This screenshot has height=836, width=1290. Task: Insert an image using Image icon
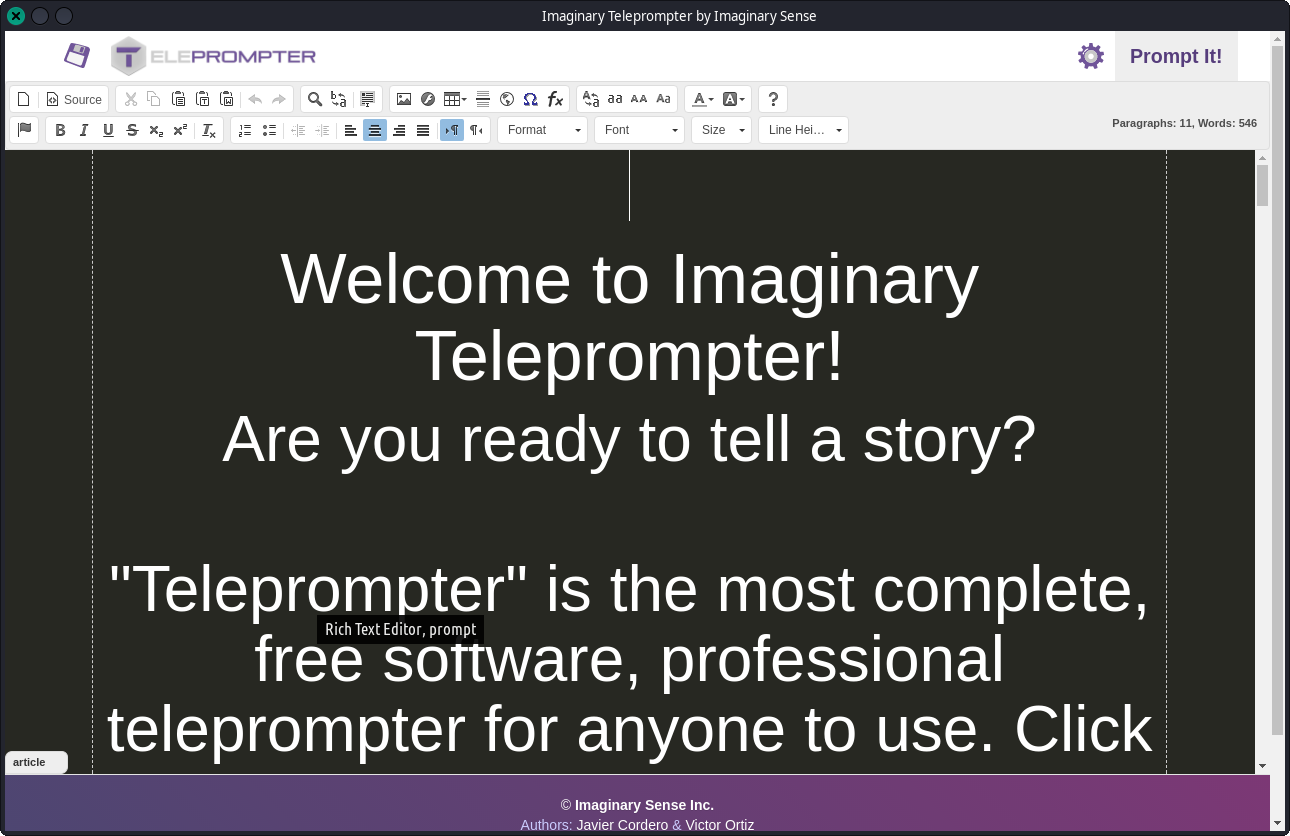coord(404,99)
